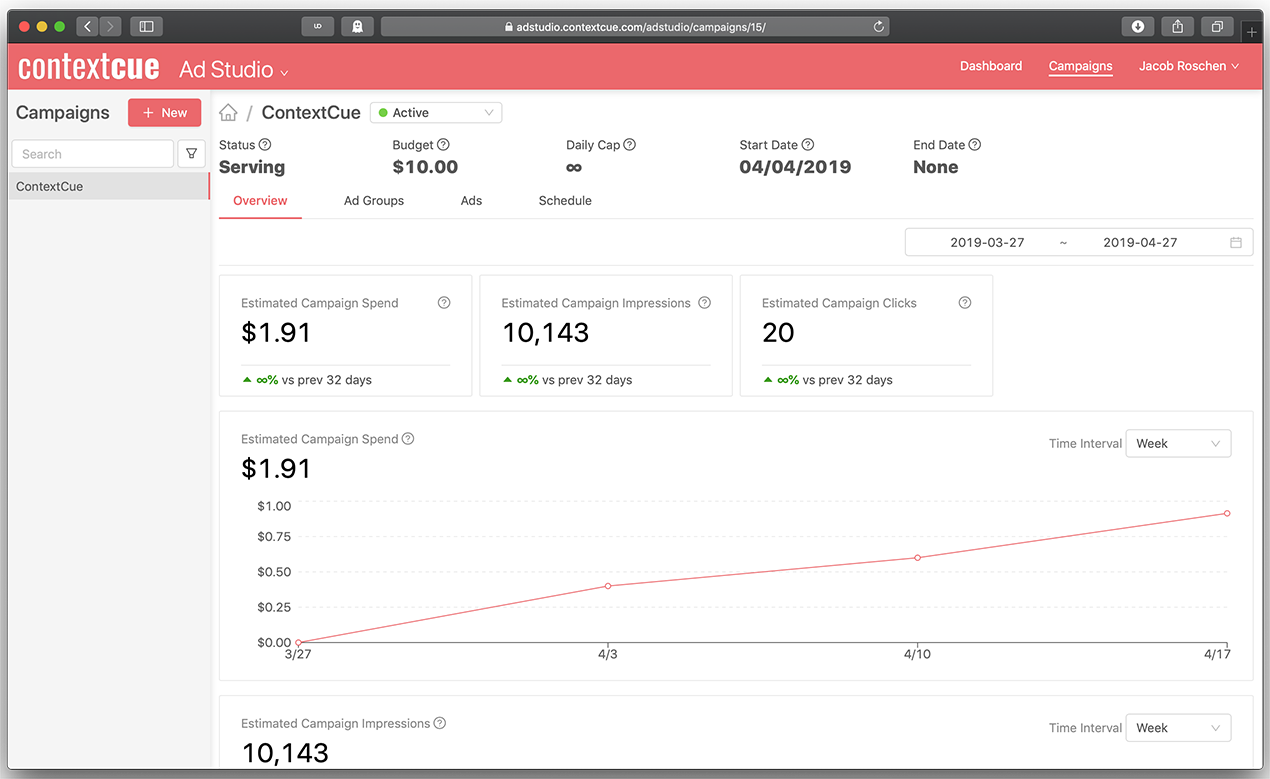This screenshot has width=1270, height=779.
Task: Click the End Date help icon
Action: click(x=975, y=145)
